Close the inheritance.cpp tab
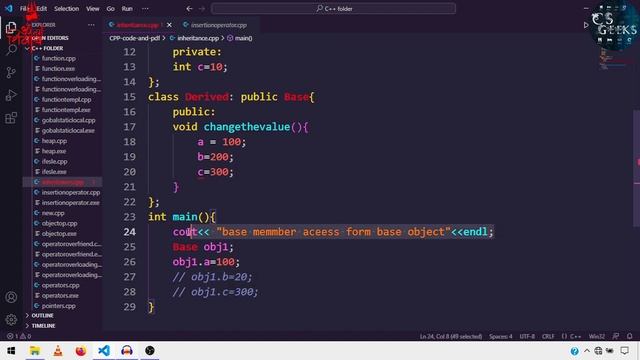The width and height of the screenshot is (640, 360). tap(169, 25)
